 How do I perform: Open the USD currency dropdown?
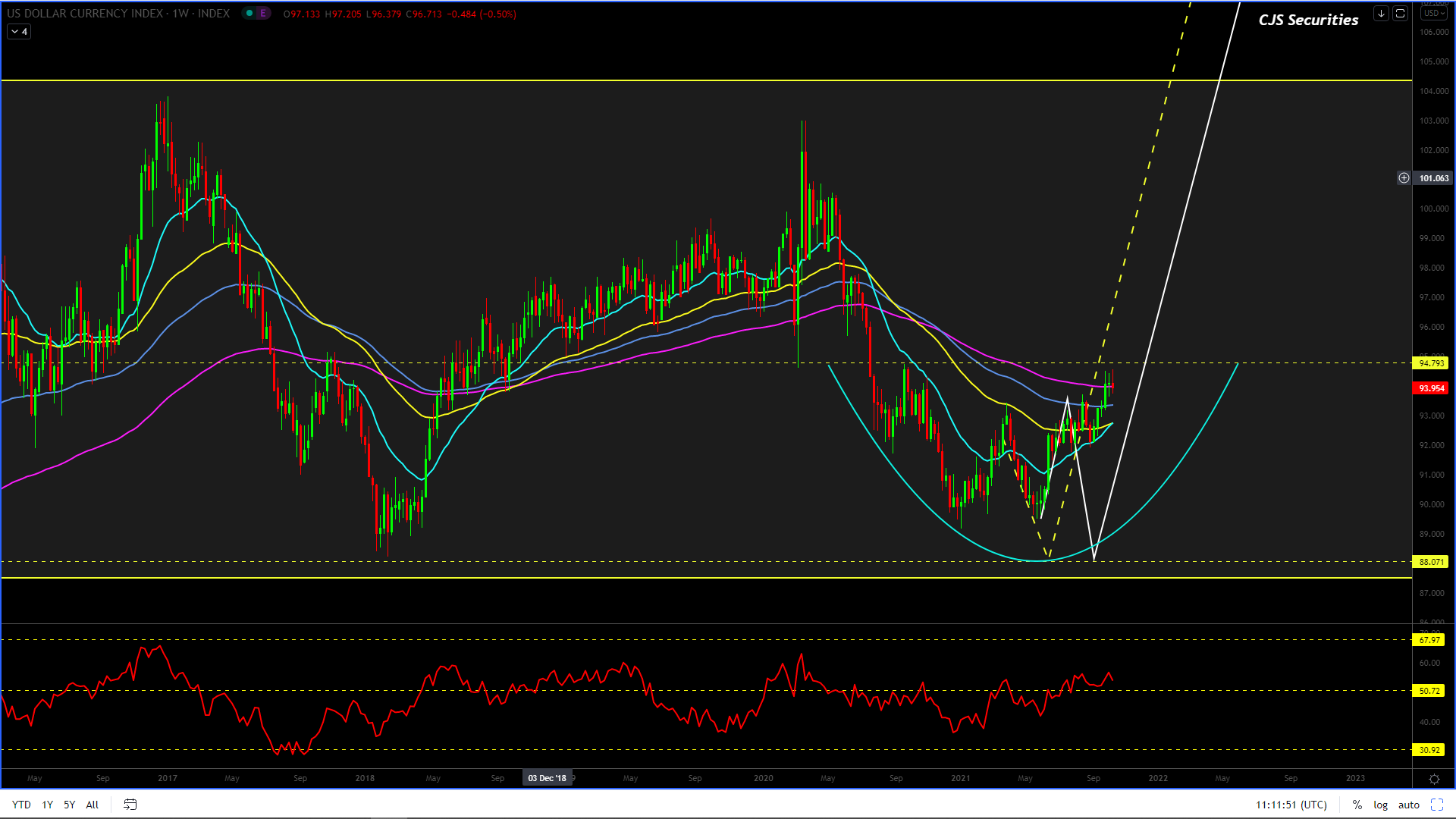click(1434, 13)
